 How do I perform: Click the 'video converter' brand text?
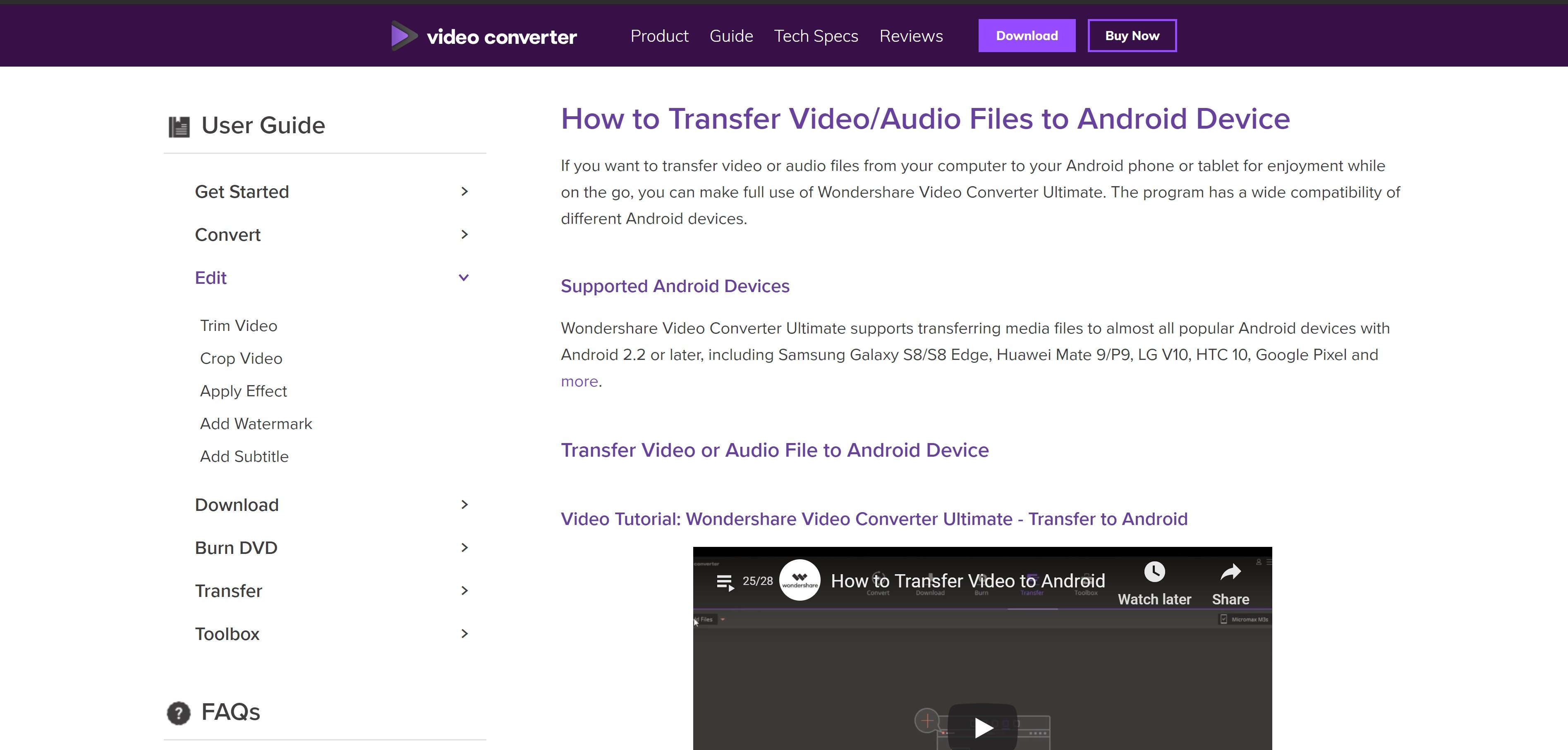502,37
